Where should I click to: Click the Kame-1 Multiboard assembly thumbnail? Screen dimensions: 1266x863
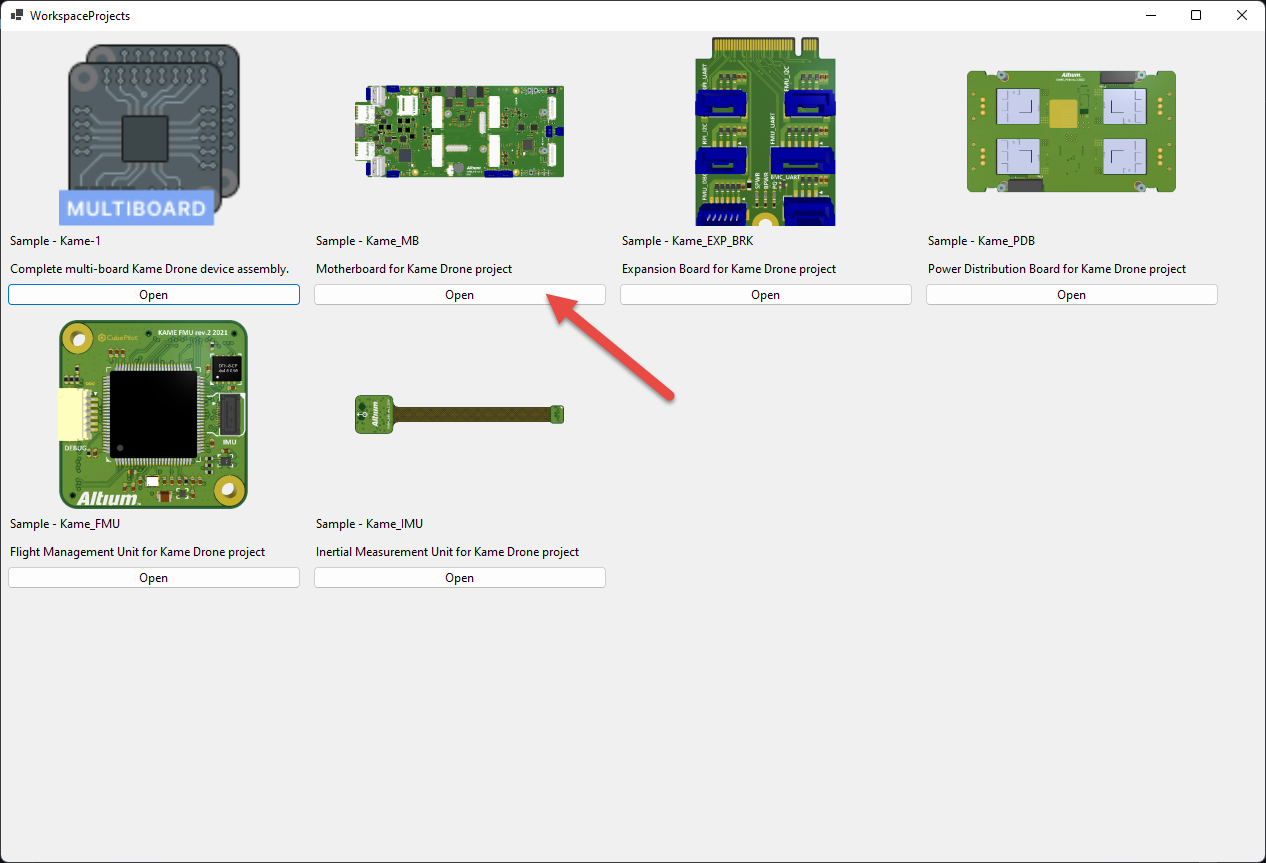153,130
